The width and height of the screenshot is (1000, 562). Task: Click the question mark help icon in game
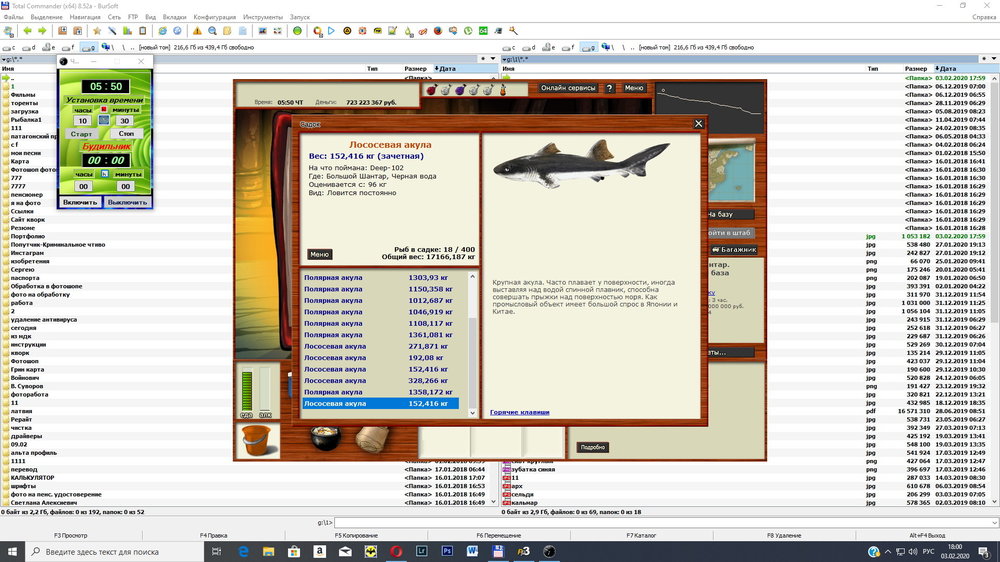click(608, 88)
